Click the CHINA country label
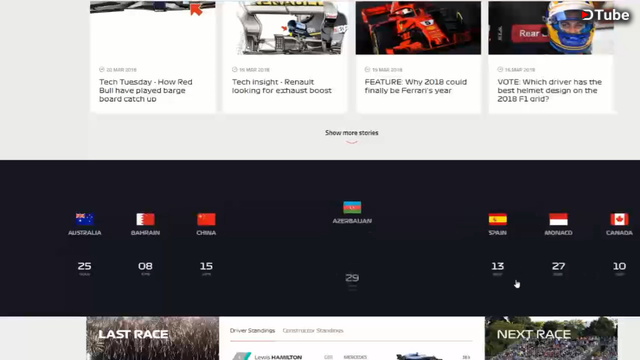The width and height of the screenshot is (640, 360). (x=206, y=233)
